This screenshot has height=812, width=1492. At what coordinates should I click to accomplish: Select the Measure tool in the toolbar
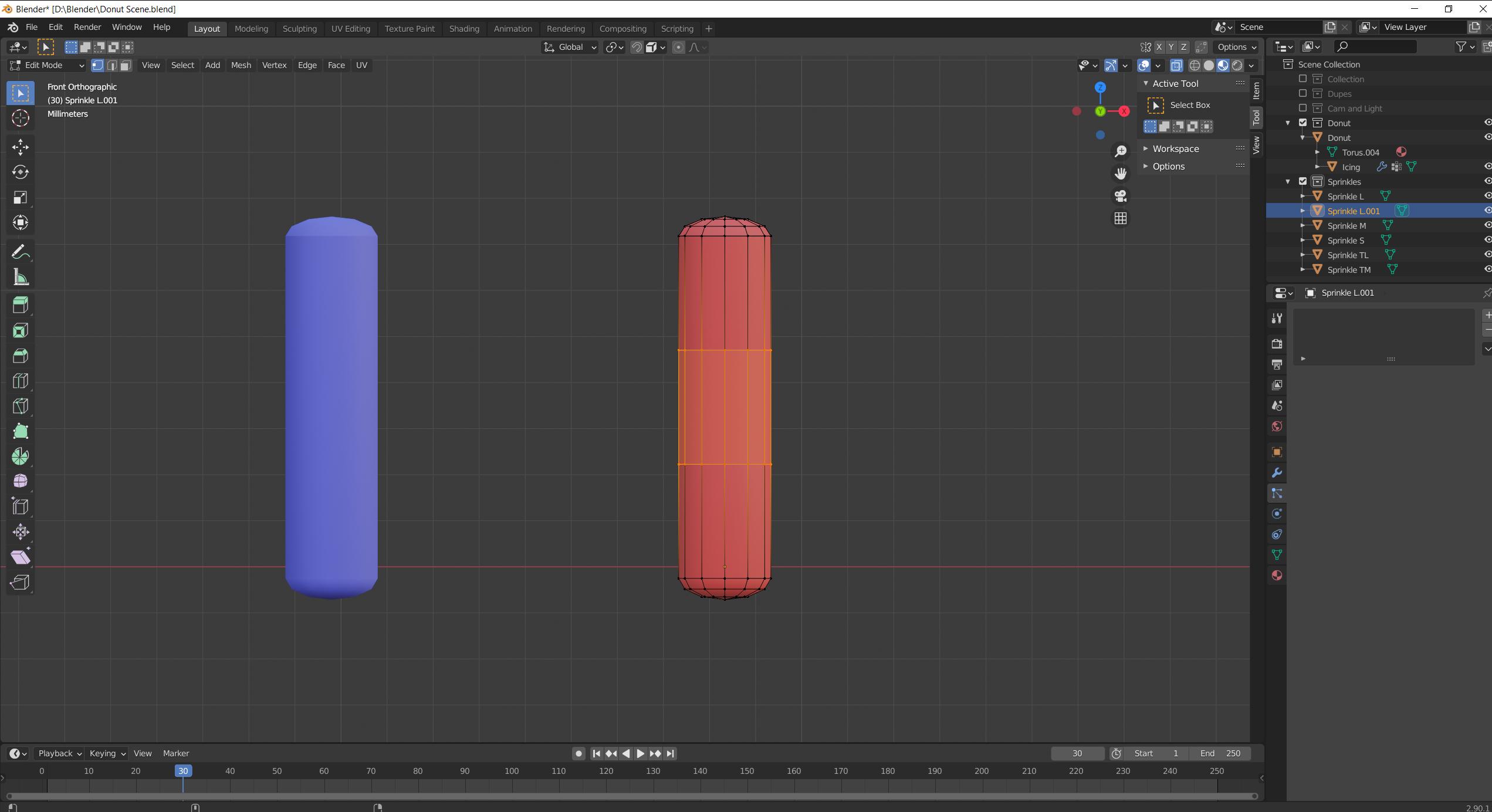pyautogui.click(x=21, y=277)
